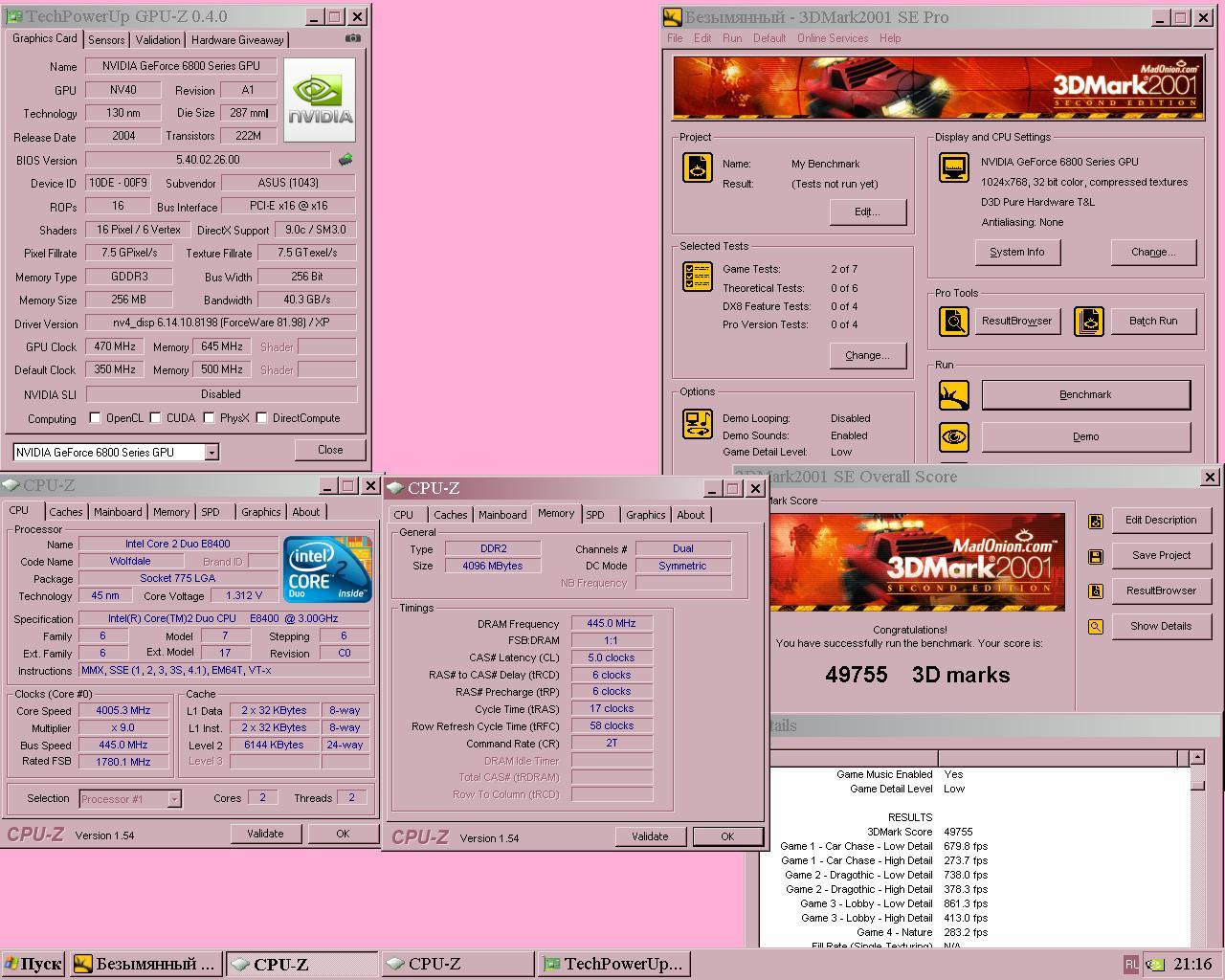The image size is (1225, 980).
Task: Click the GPU-Z title bar icon
Action: (x=13, y=16)
